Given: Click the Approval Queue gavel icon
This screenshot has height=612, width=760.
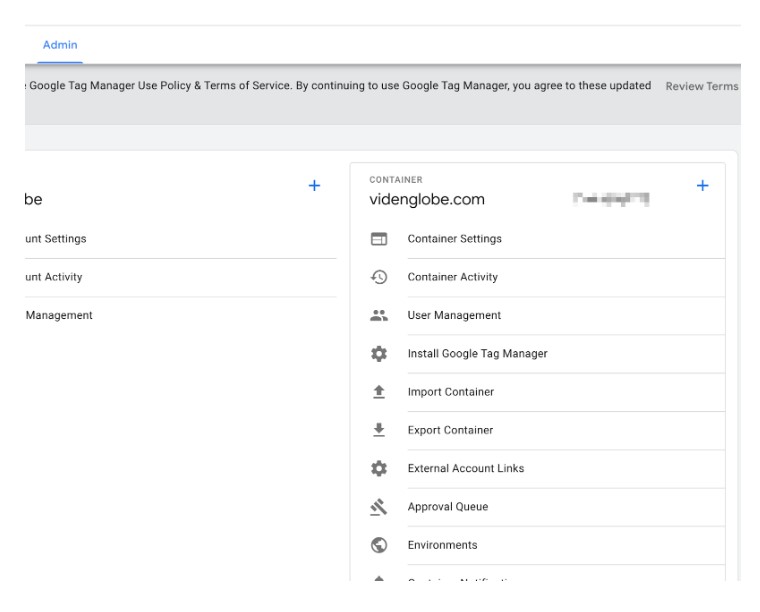Looking at the screenshot, I should click(379, 507).
